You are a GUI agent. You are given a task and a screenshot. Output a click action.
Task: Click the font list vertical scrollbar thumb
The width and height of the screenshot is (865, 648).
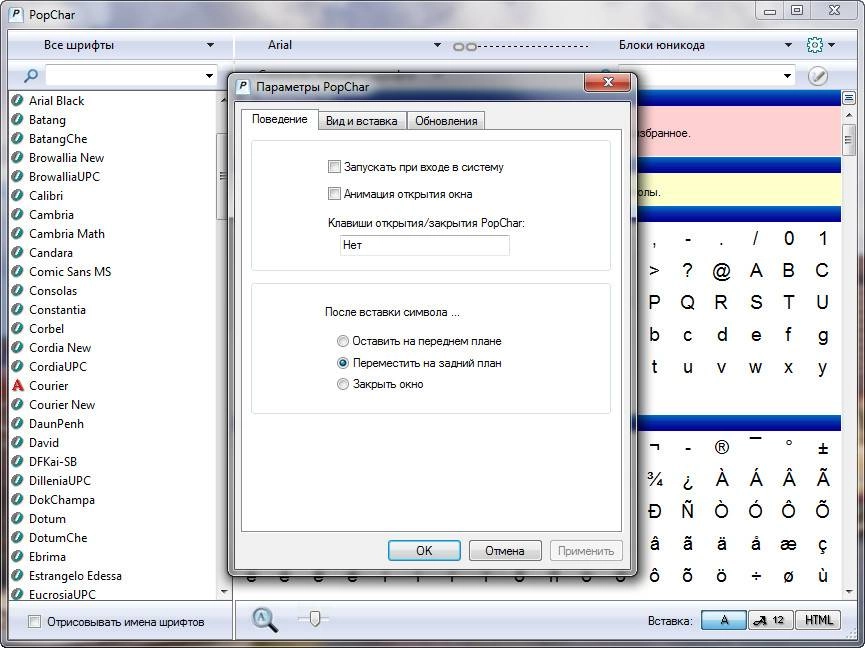223,175
